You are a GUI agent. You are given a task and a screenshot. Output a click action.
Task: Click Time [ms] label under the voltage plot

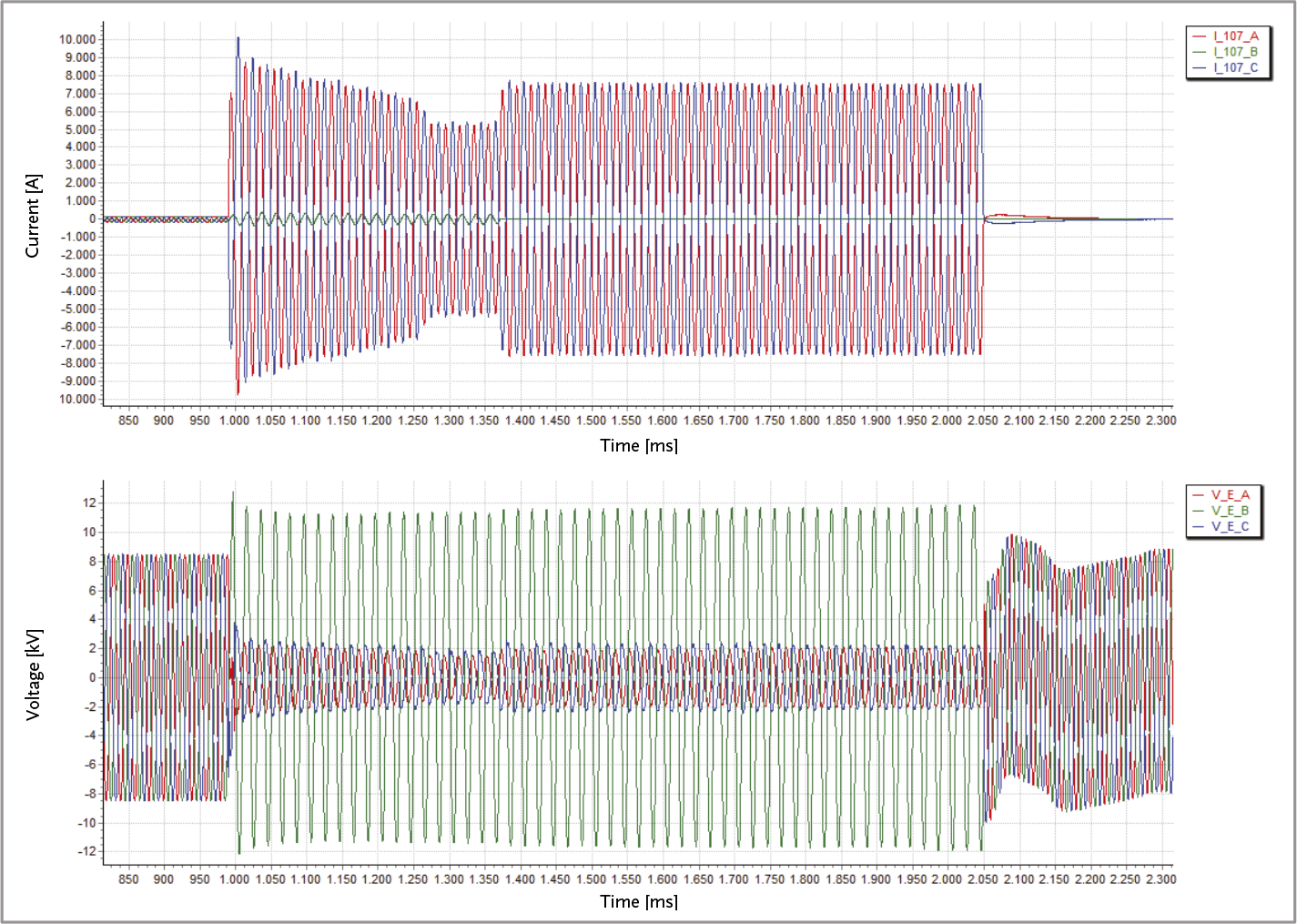click(639, 901)
